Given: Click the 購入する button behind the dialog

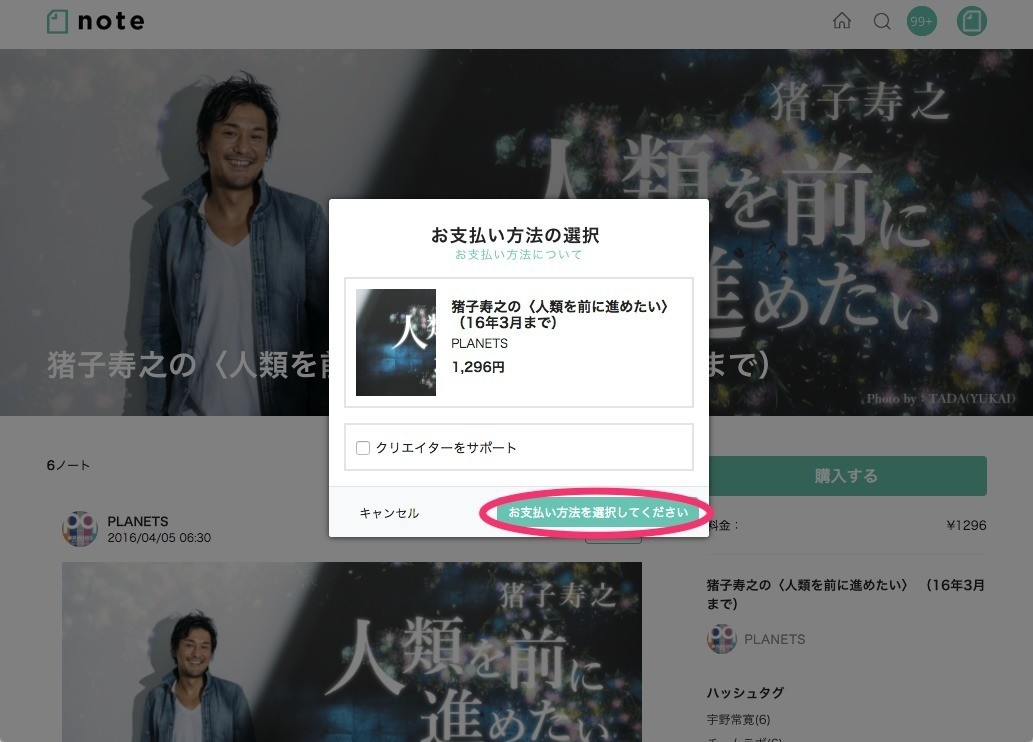Looking at the screenshot, I should pos(847,476).
